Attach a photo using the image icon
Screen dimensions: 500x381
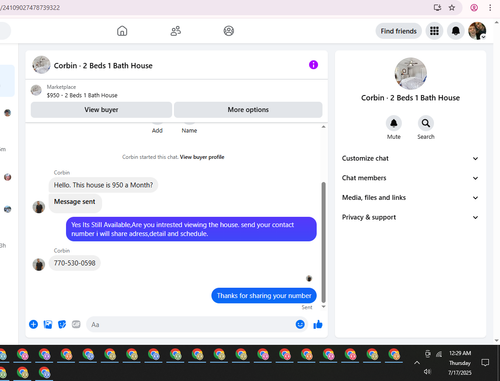pyautogui.click(x=48, y=324)
